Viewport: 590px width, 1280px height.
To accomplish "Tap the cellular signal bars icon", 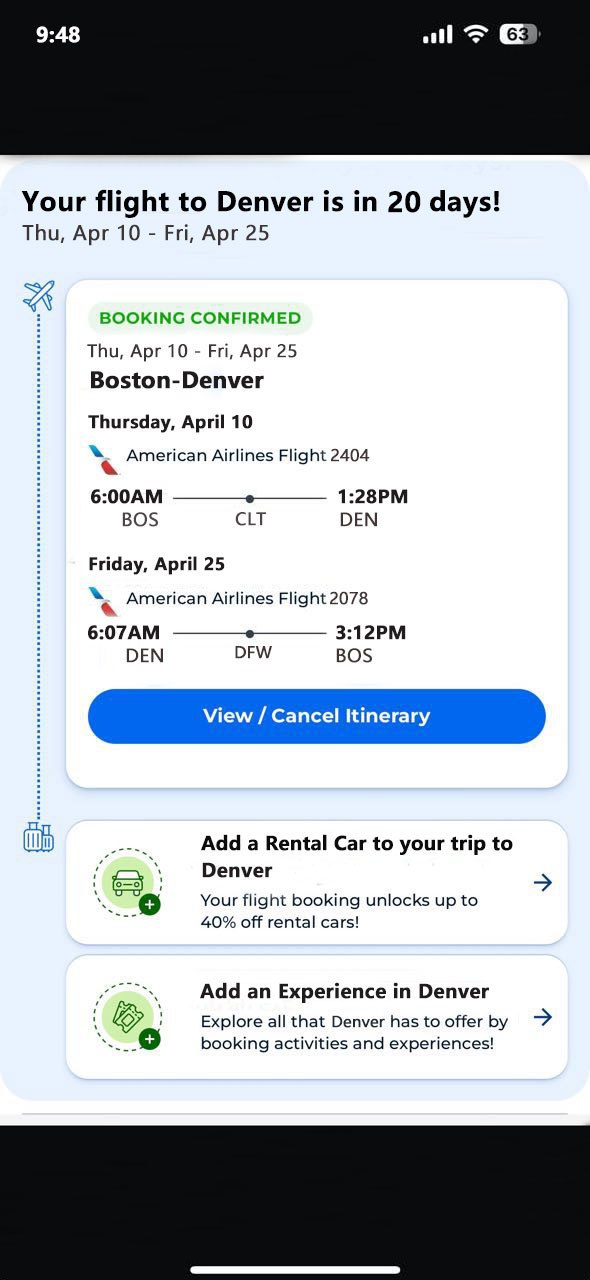I will coord(438,35).
